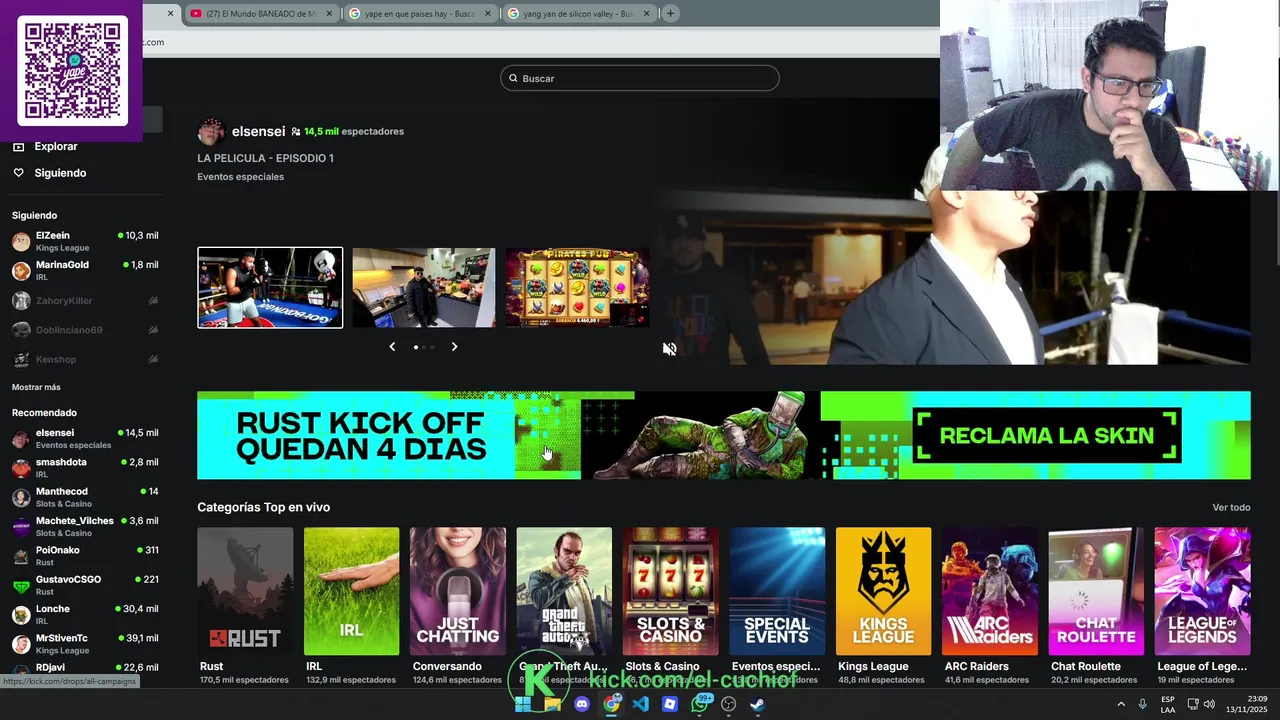
Task: Select boxing ring carousel thumbnail
Action: point(270,288)
